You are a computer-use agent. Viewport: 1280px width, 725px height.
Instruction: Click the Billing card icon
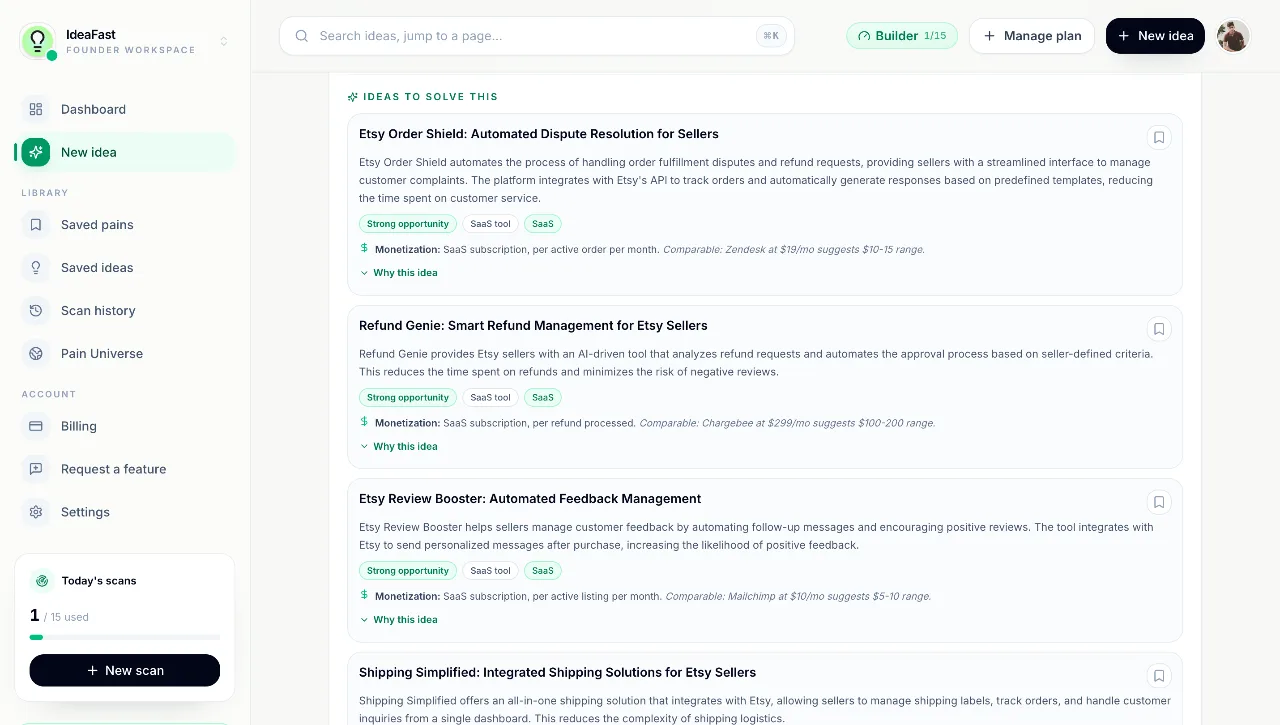[36, 426]
